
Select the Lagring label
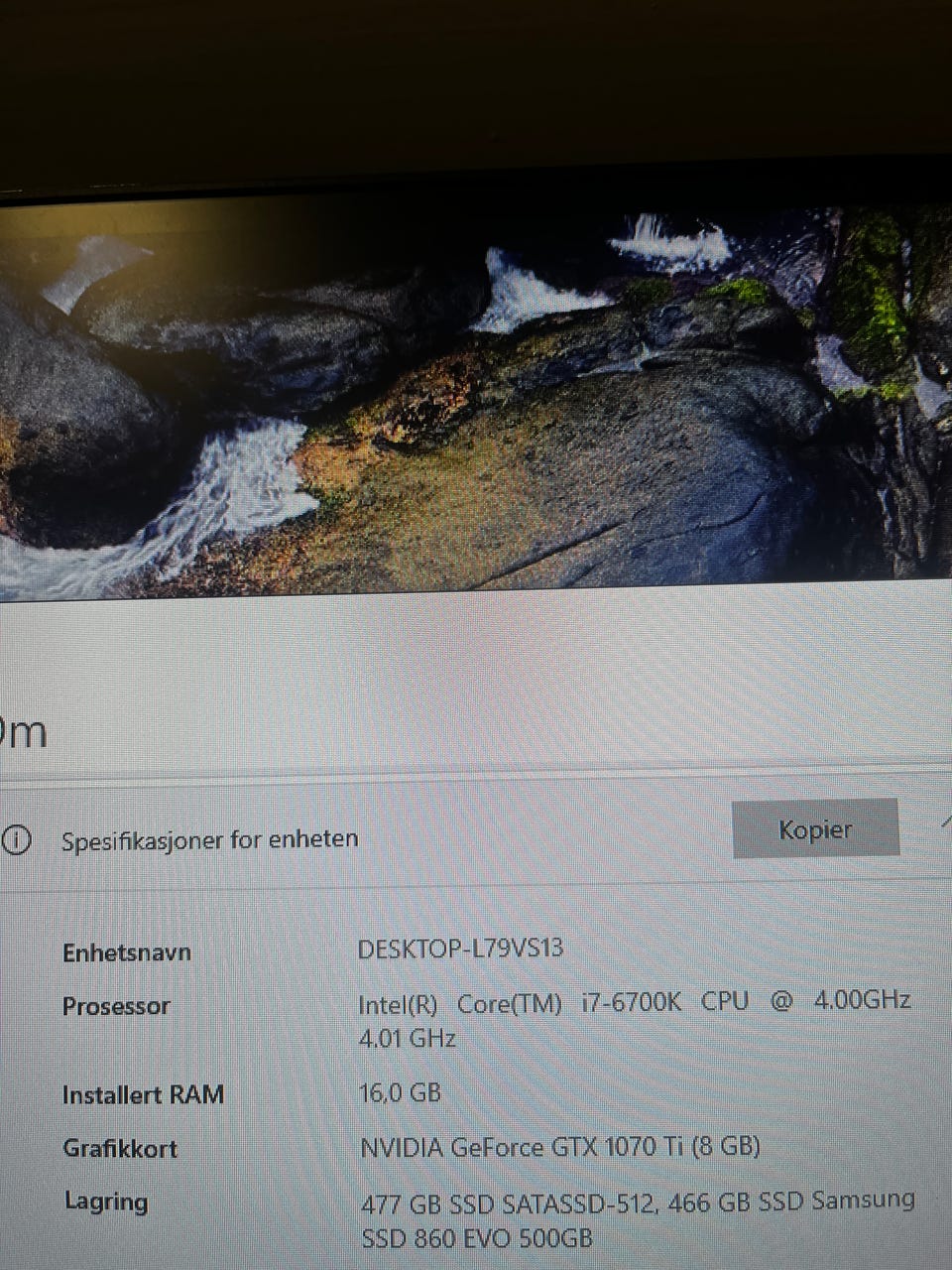pos(106,1203)
